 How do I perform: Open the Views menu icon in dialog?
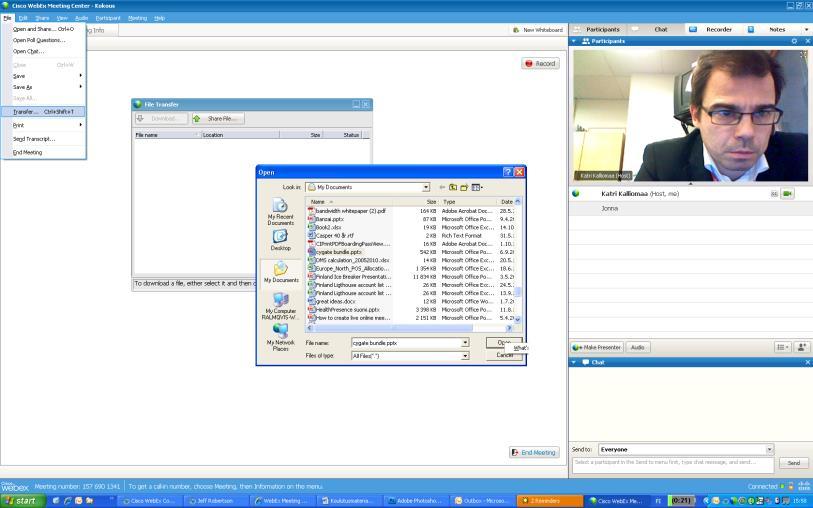[477, 187]
